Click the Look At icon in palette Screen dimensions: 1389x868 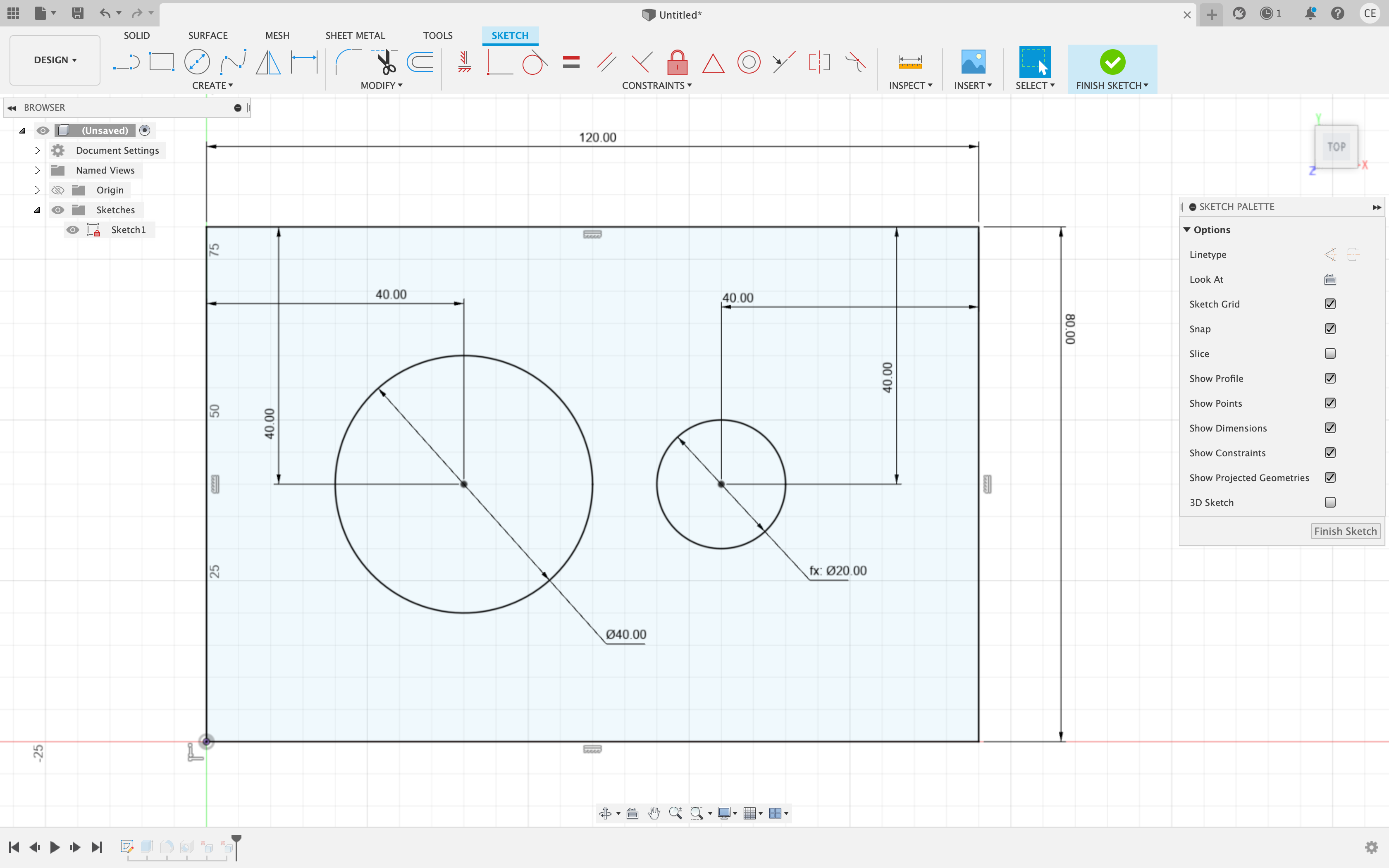tap(1330, 279)
